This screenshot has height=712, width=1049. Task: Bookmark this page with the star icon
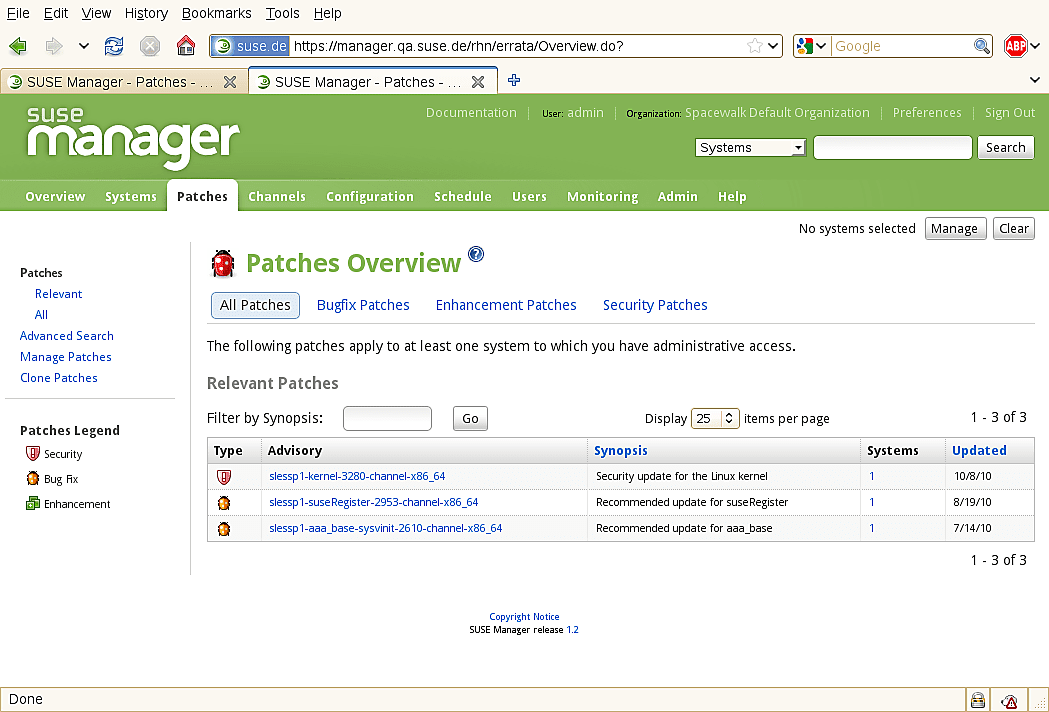pos(755,46)
